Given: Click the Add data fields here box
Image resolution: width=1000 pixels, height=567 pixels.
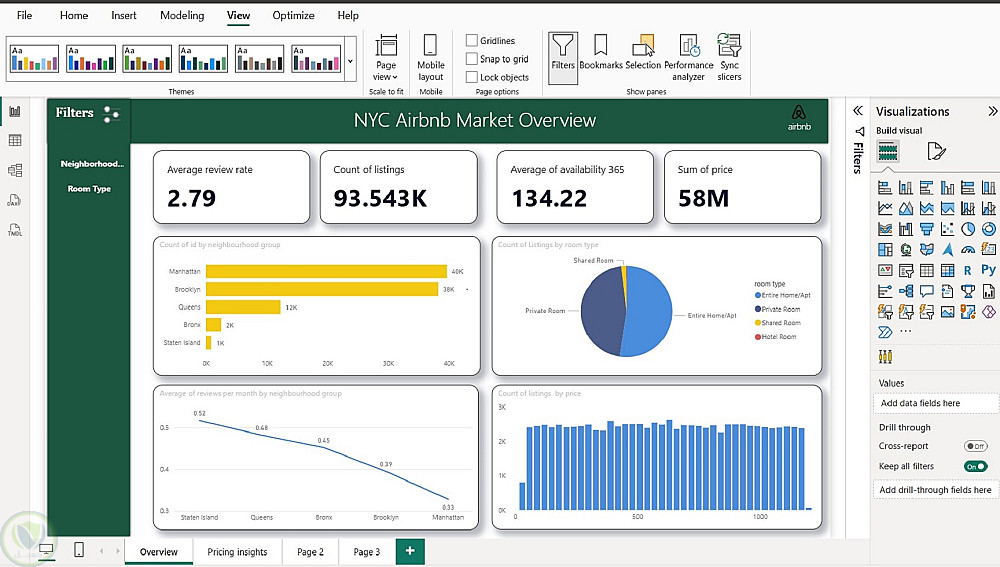Looking at the screenshot, I should [x=934, y=403].
